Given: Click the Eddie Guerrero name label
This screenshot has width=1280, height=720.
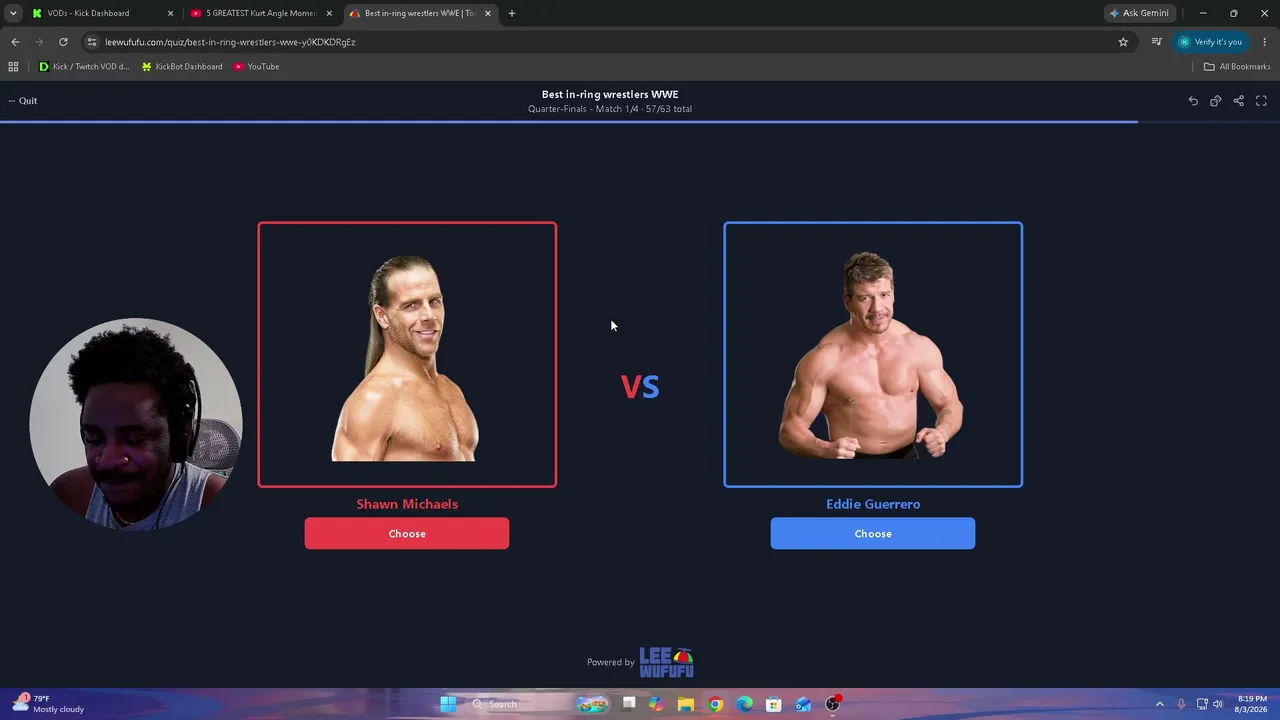Looking at the screenshot, I should 873,504.
